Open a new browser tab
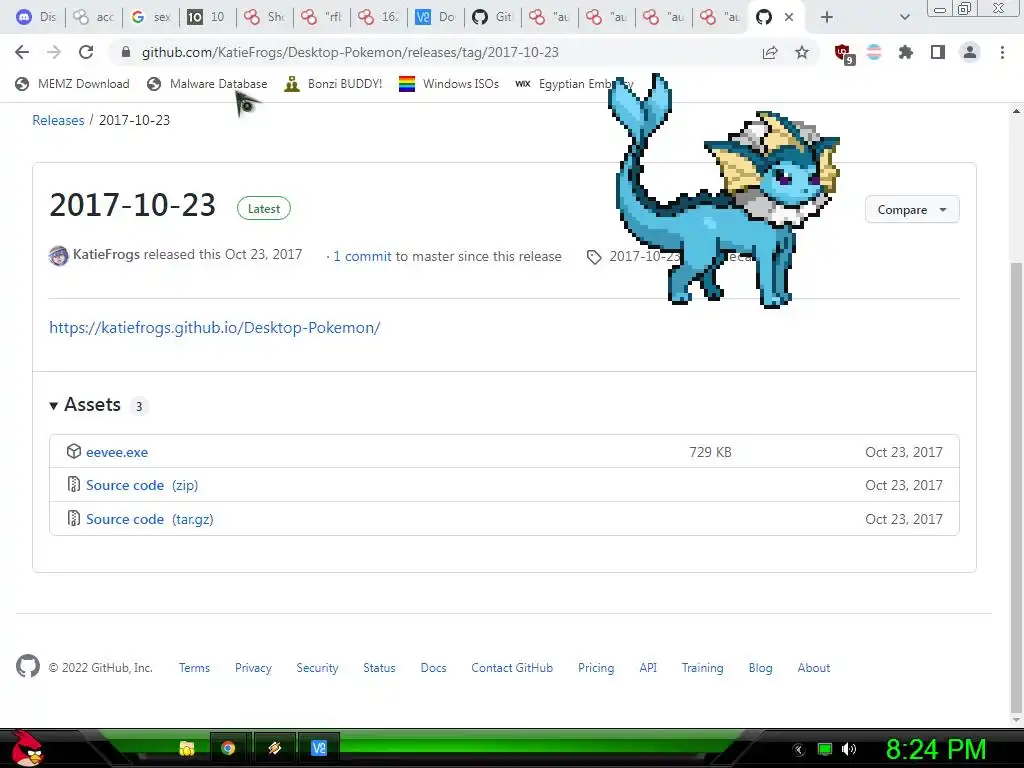 827,17
